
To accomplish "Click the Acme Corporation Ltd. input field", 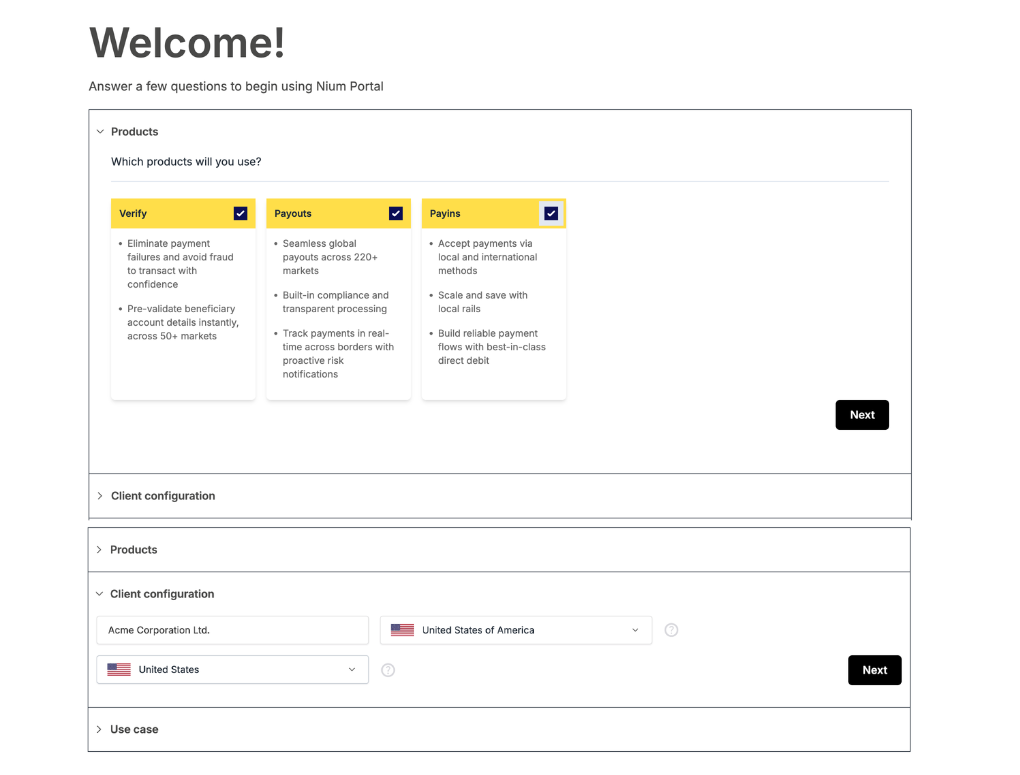I will (x=232, y=630).
